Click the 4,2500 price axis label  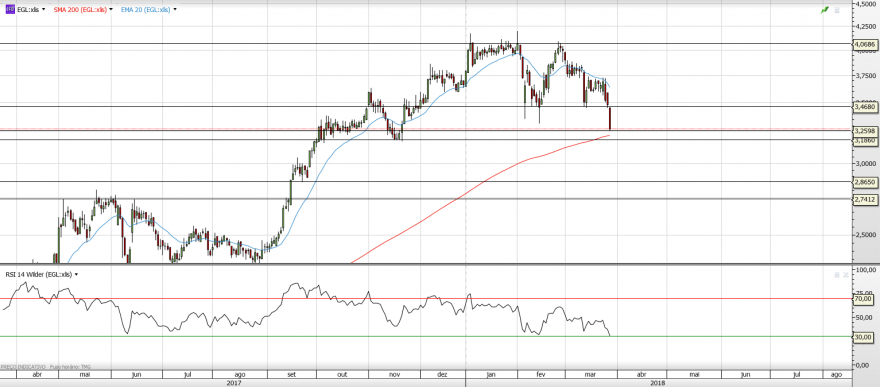click(865, 26)
